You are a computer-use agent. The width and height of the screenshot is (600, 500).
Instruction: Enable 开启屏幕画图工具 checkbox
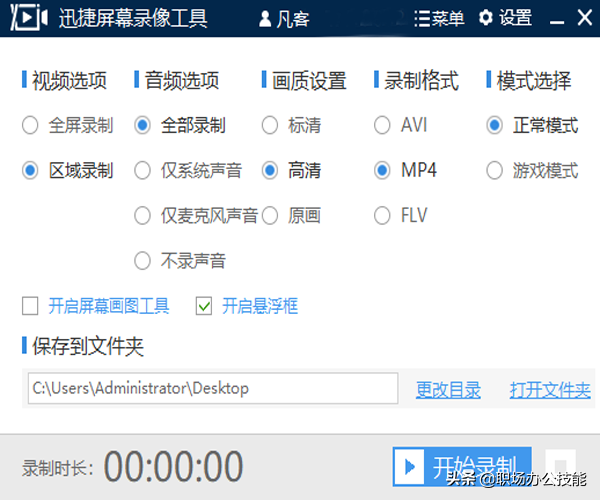pos(30,306)
